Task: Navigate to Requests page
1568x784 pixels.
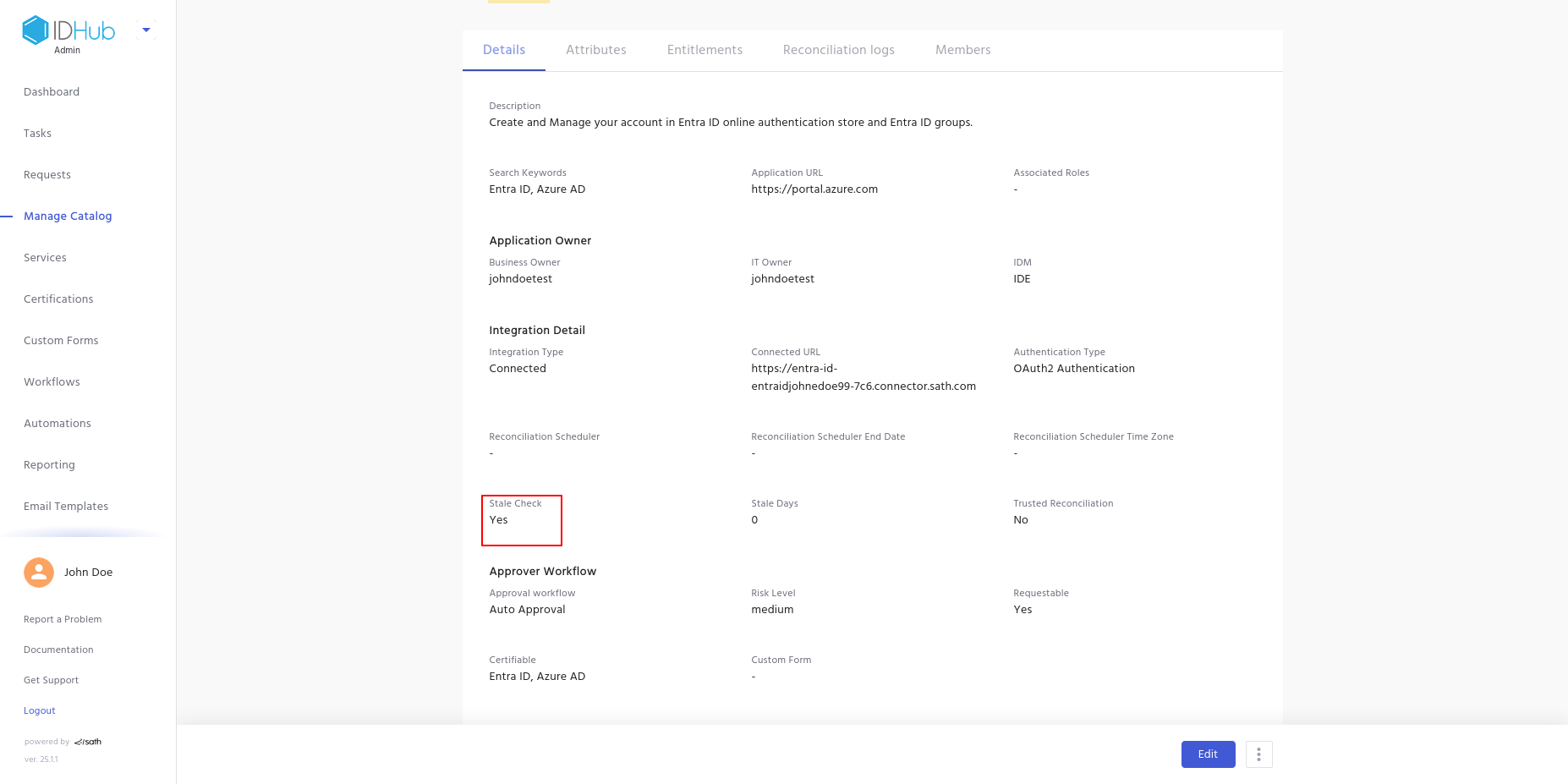Action: 47,175
